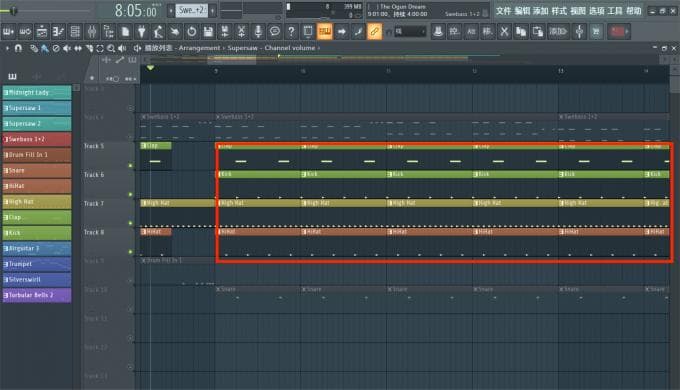Screen dimensions: 680x390
Task: Select Airguitar 3 in the picker list
Action: pos(37,249)
